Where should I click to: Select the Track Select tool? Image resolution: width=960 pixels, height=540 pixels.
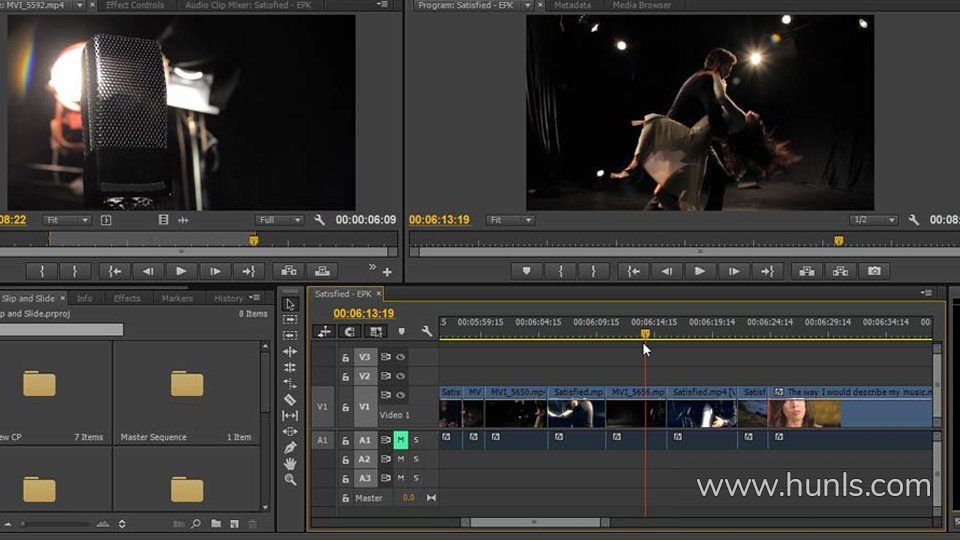[290, 320]
